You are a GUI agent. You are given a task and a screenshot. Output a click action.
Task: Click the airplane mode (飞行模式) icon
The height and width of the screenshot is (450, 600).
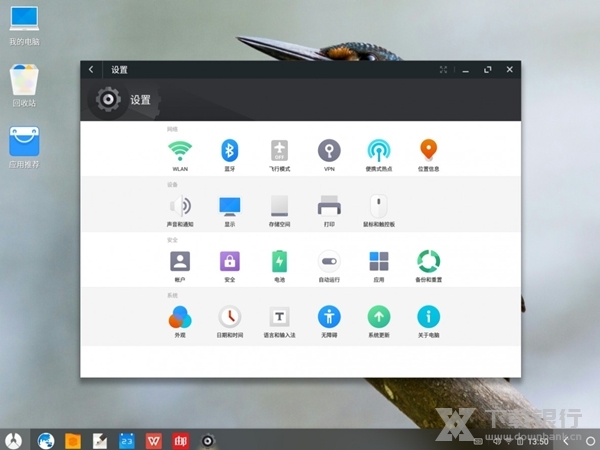(279, 151)
